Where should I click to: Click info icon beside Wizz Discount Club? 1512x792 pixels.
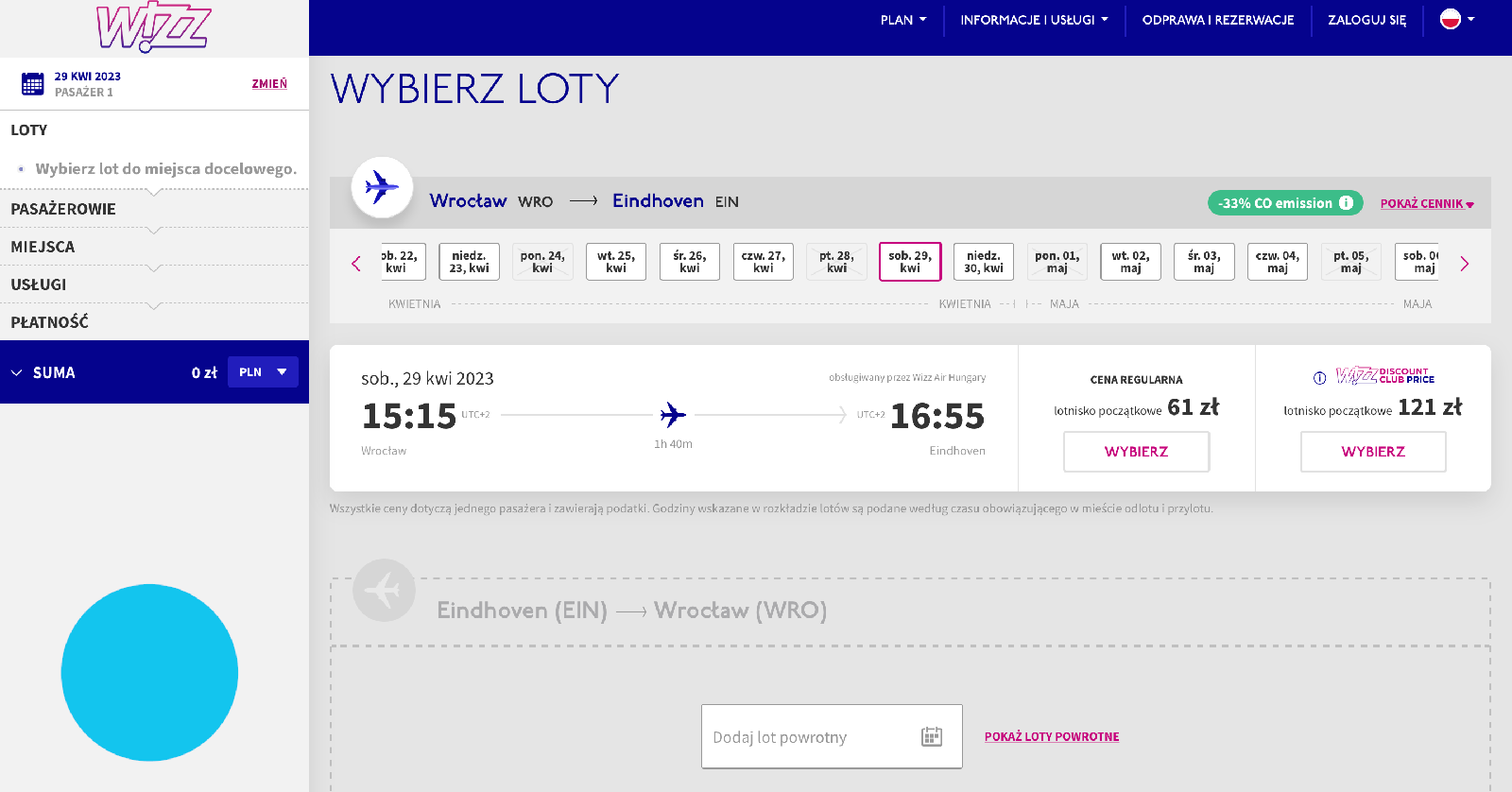(x=1319, y=378)
